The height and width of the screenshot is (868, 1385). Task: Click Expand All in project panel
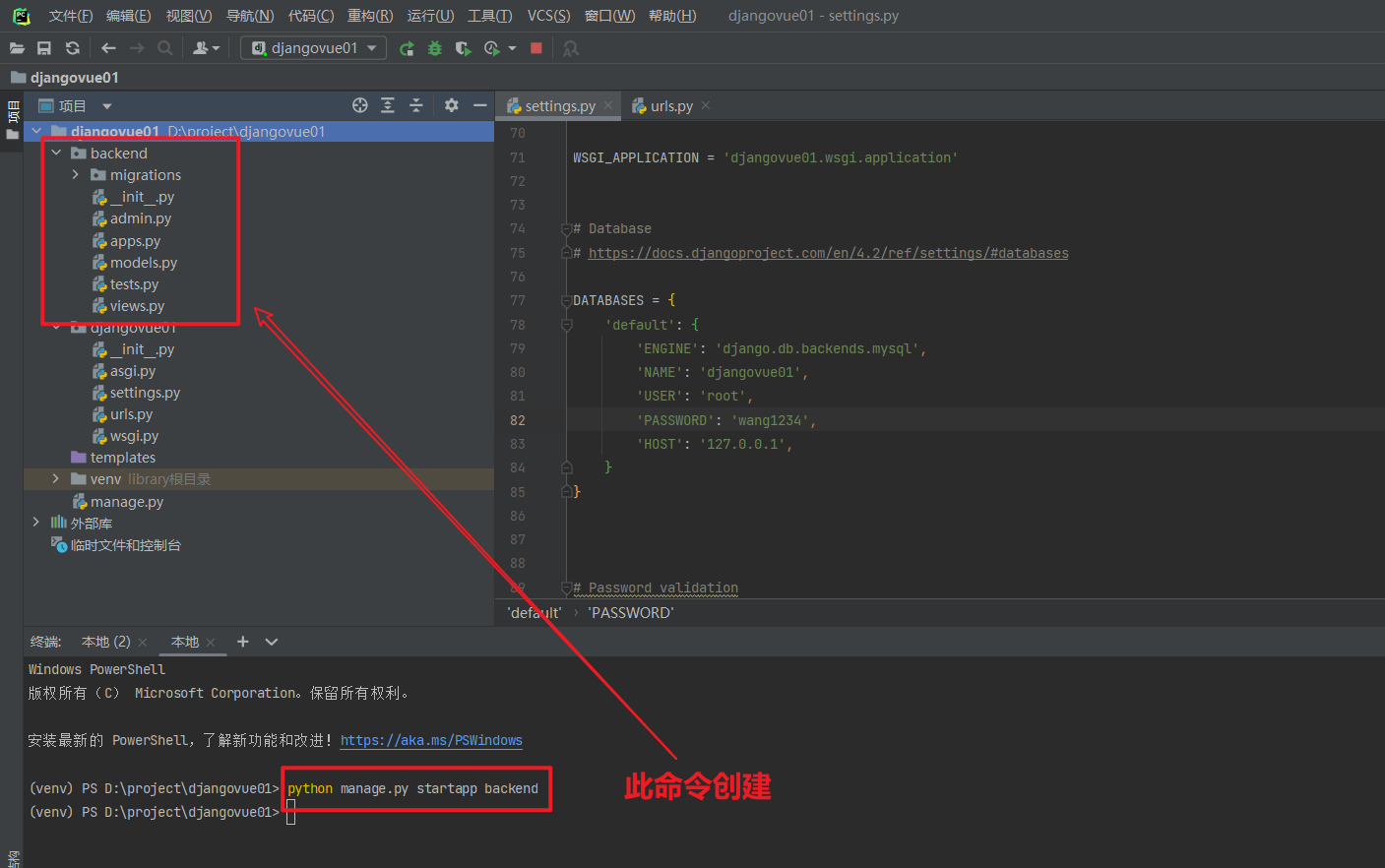click(388, 105)
